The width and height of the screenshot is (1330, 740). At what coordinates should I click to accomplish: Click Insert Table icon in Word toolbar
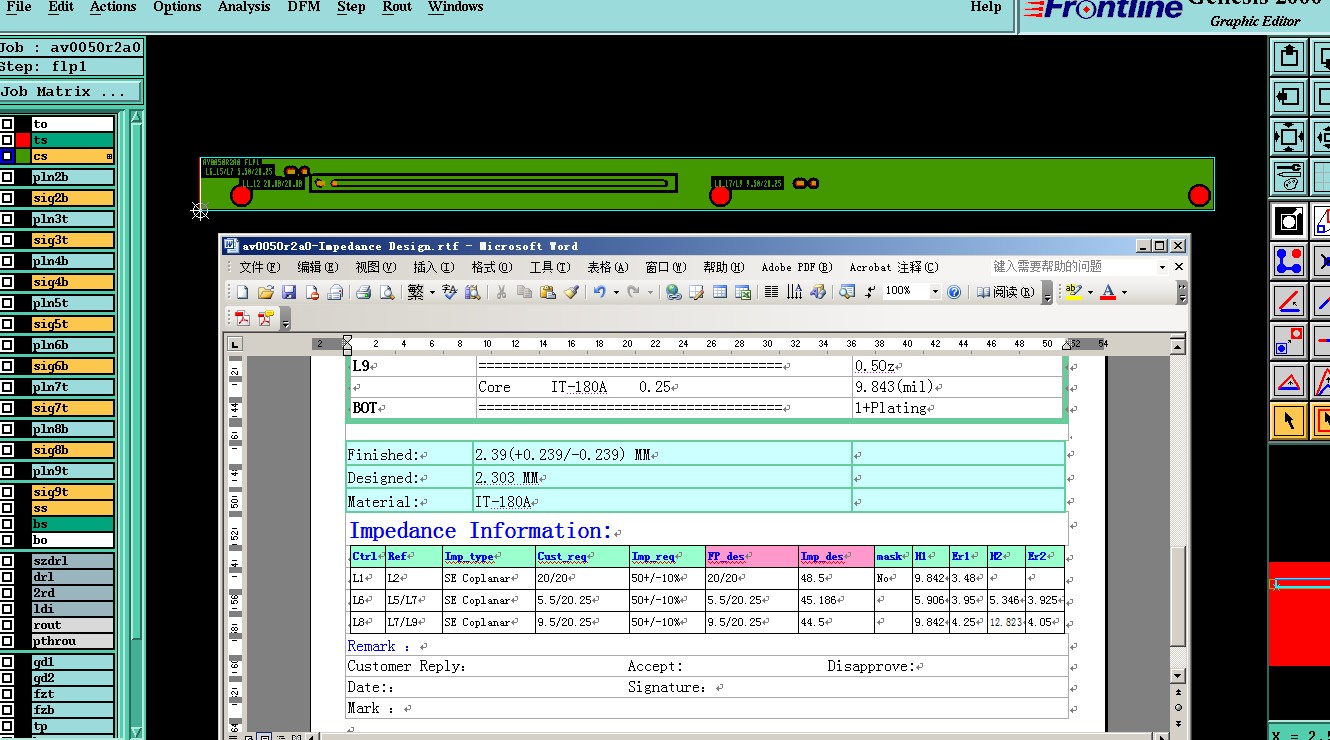coord(720,292)
